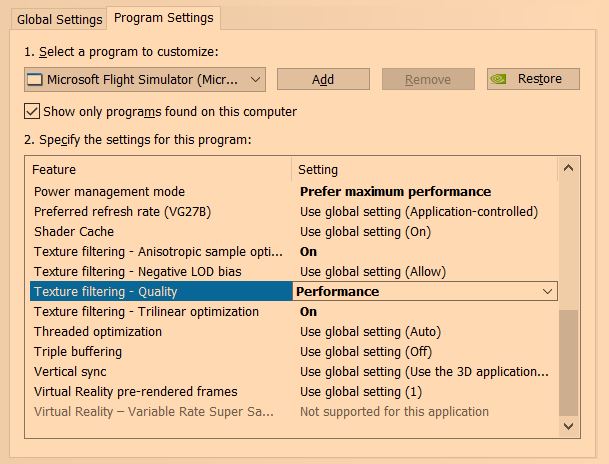
Task: Open the program selection dropdown
Action: click(255, 79)
